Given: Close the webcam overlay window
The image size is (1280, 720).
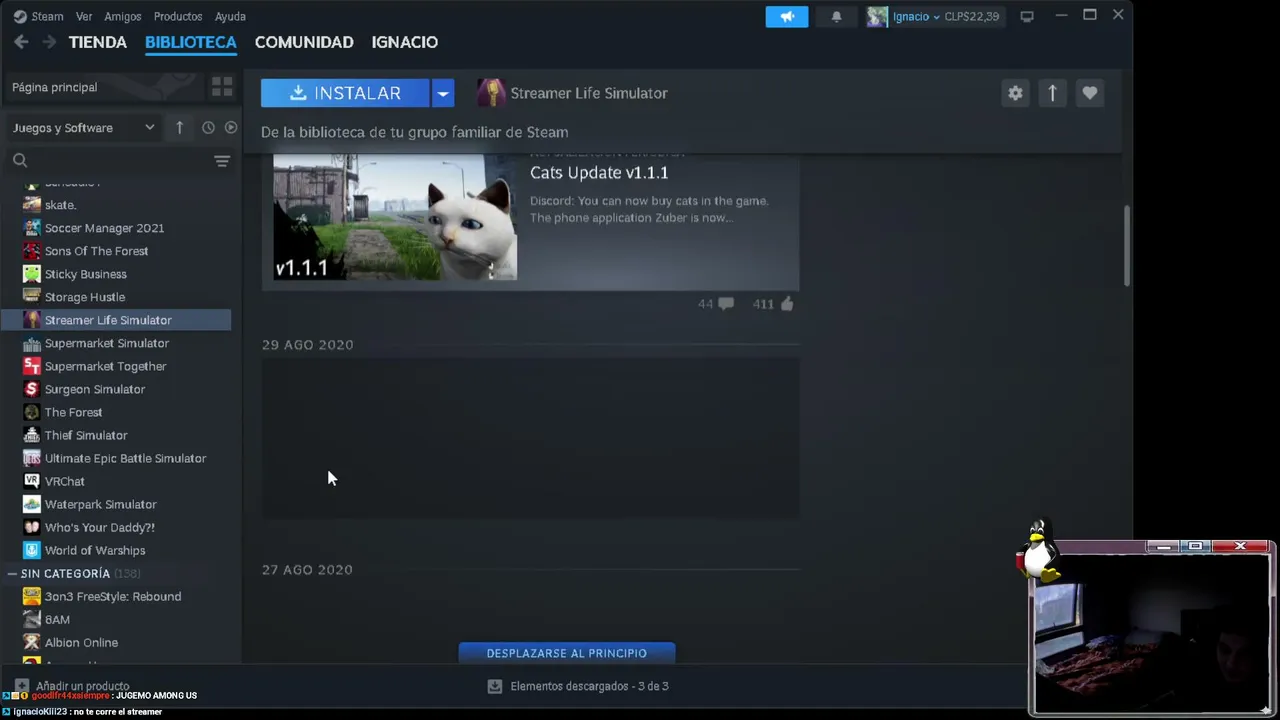Looking at the screenshot, I should pos(1240,546).
